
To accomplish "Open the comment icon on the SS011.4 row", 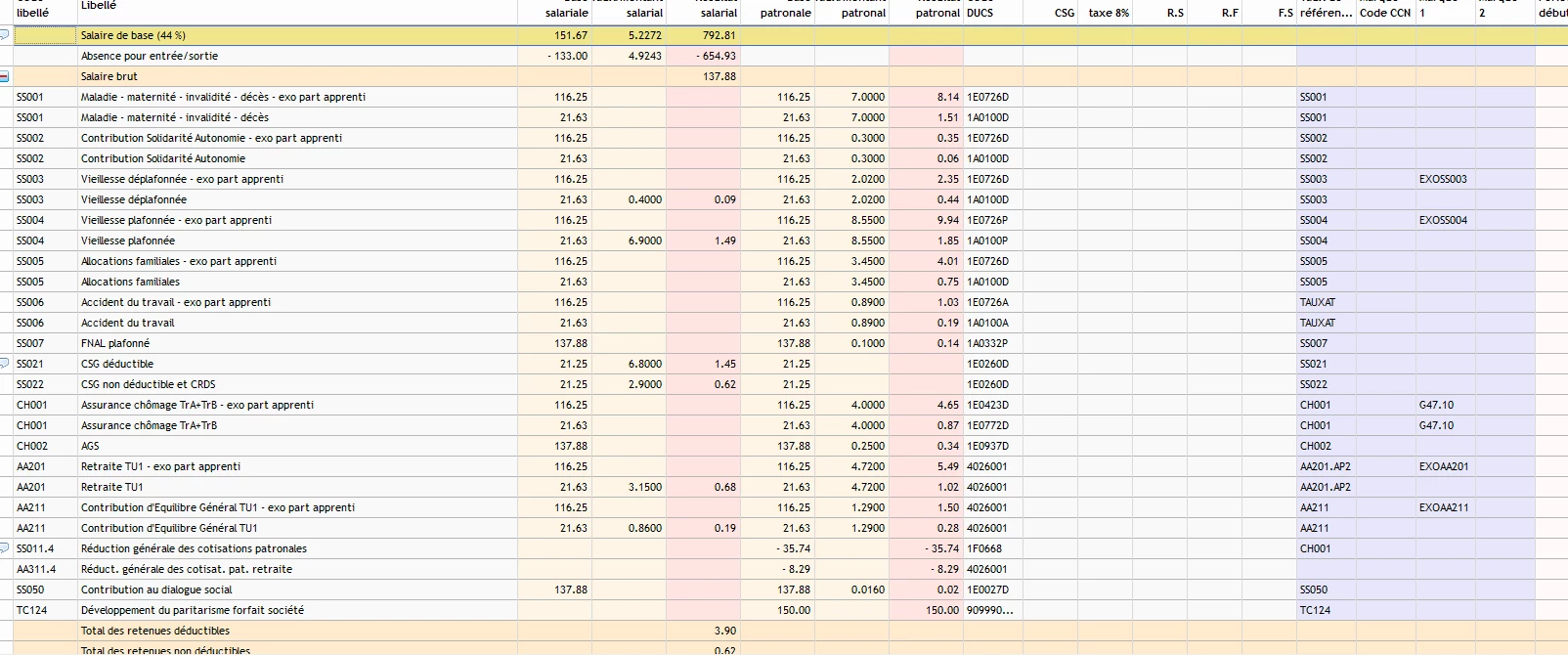I will point(5,548).
